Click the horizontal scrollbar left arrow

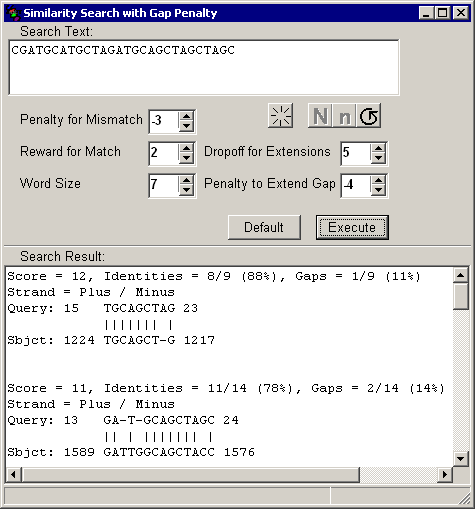[x=14, y=474]
